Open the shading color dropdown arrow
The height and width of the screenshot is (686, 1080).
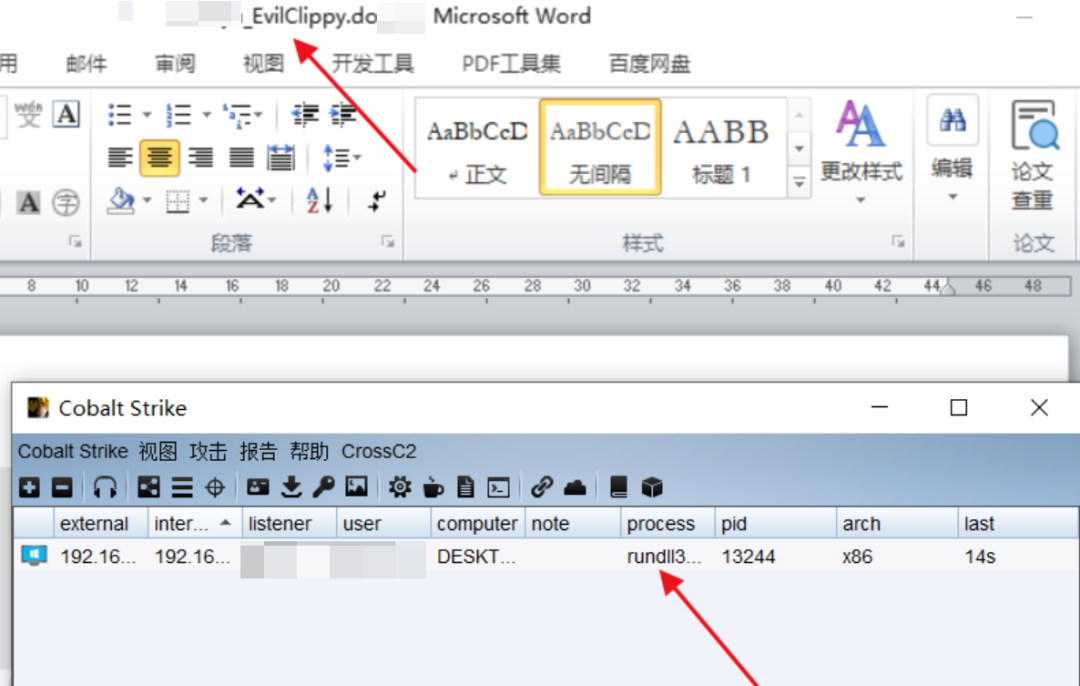tap(147, 201)
